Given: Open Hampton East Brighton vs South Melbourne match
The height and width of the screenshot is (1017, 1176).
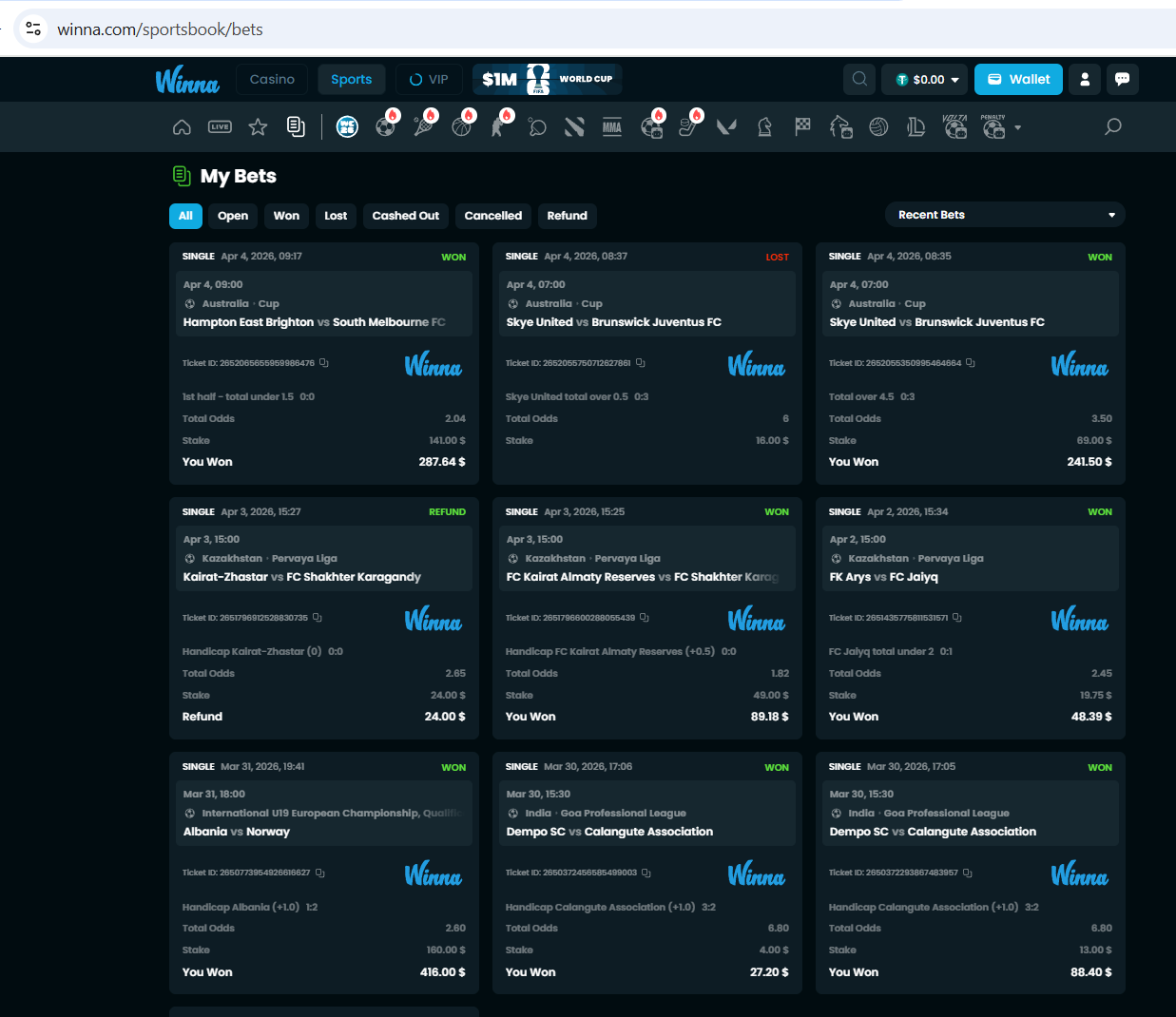Looking at the screenshot, I should pyautogui.click(x=314, y=322).
